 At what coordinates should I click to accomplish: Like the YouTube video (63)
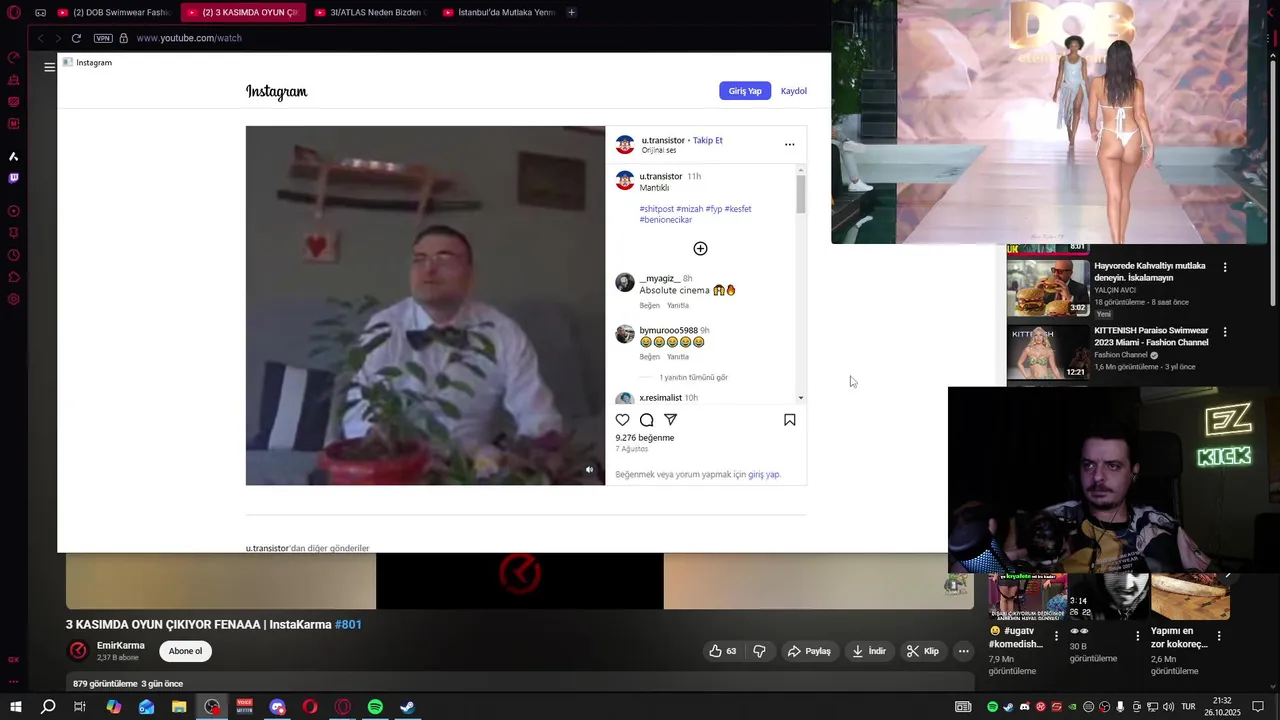point(723,651)
